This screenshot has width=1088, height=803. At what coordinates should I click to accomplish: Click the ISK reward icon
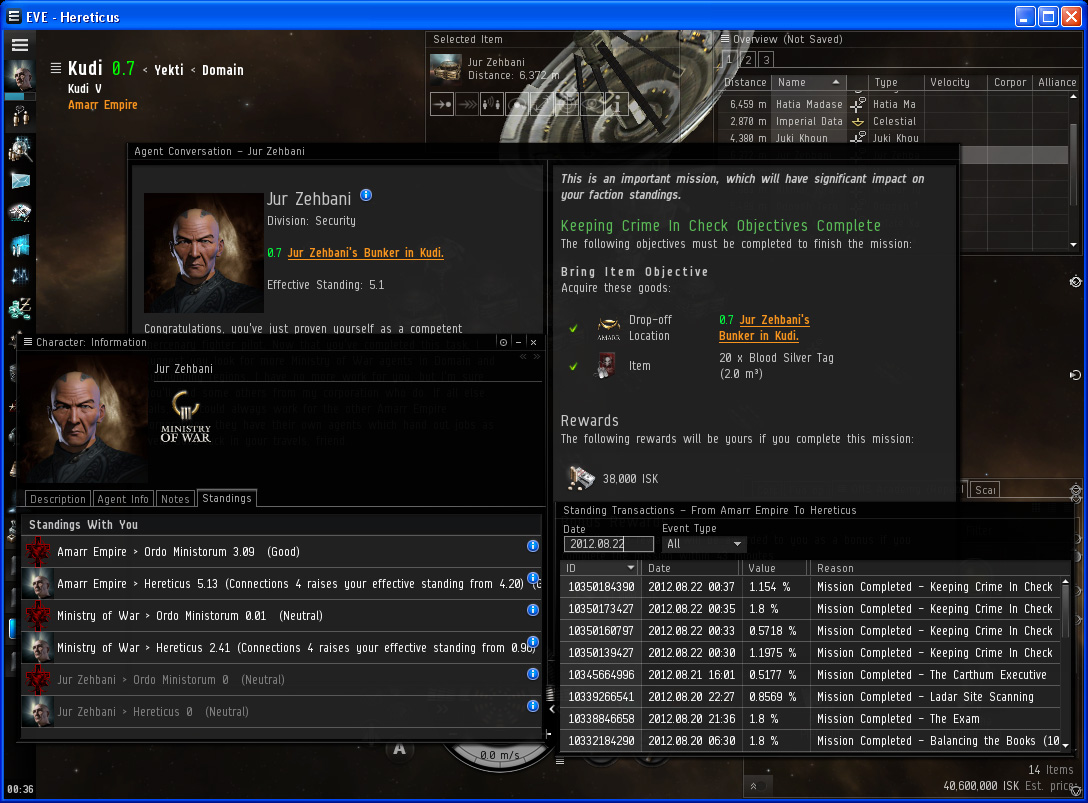coord(581,477)
